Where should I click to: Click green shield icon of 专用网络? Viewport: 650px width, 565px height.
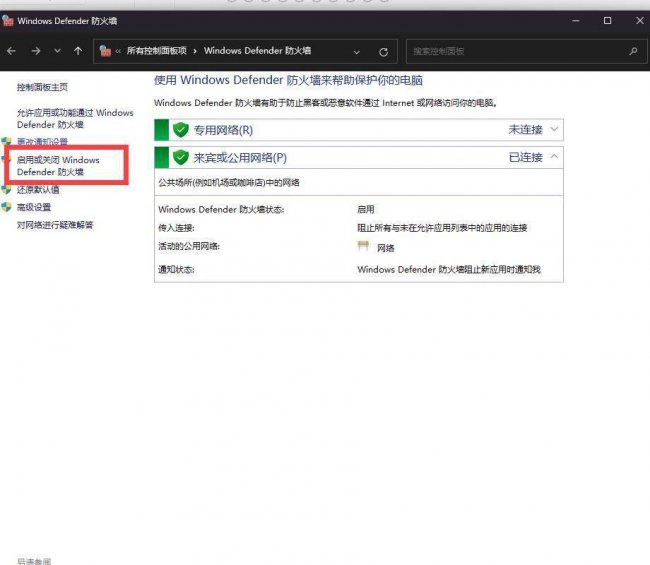click(181, 130)
